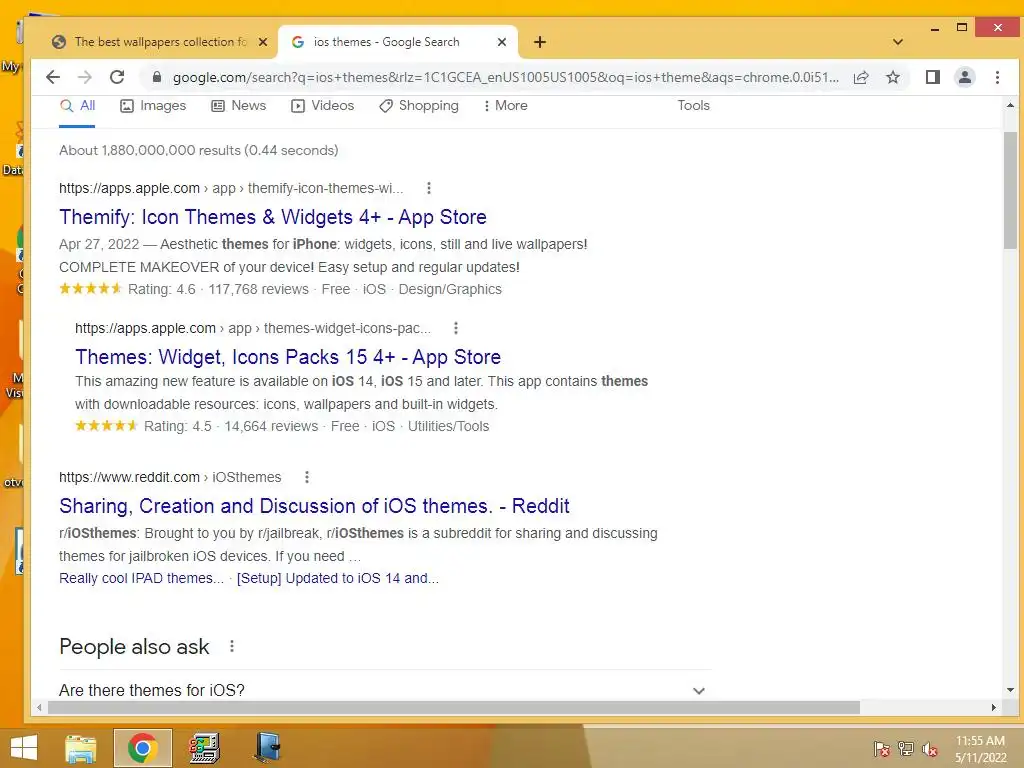Switch to Shopping results

click(x=419, y=106)
